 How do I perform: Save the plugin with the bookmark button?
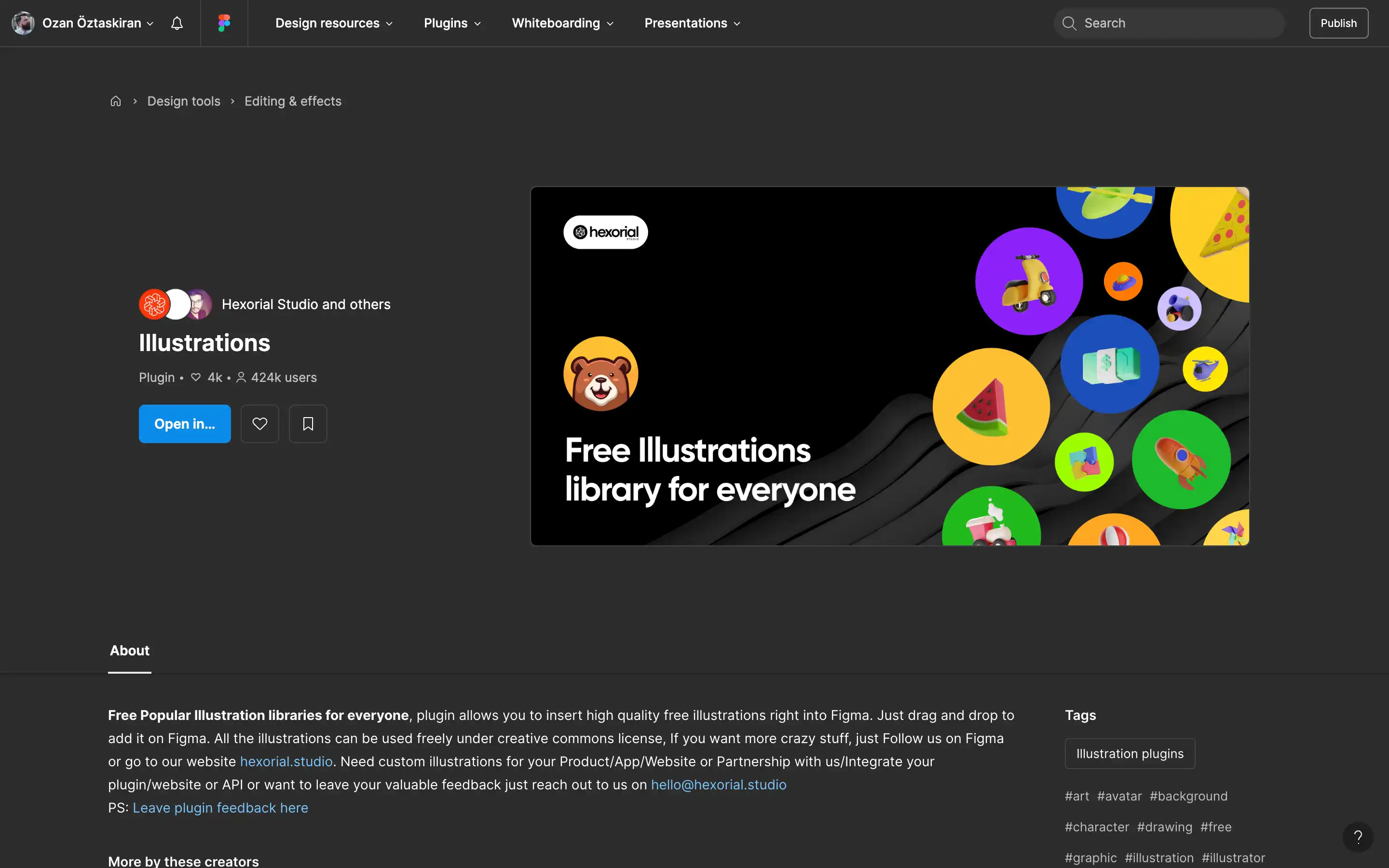click(x=308, y=424)
